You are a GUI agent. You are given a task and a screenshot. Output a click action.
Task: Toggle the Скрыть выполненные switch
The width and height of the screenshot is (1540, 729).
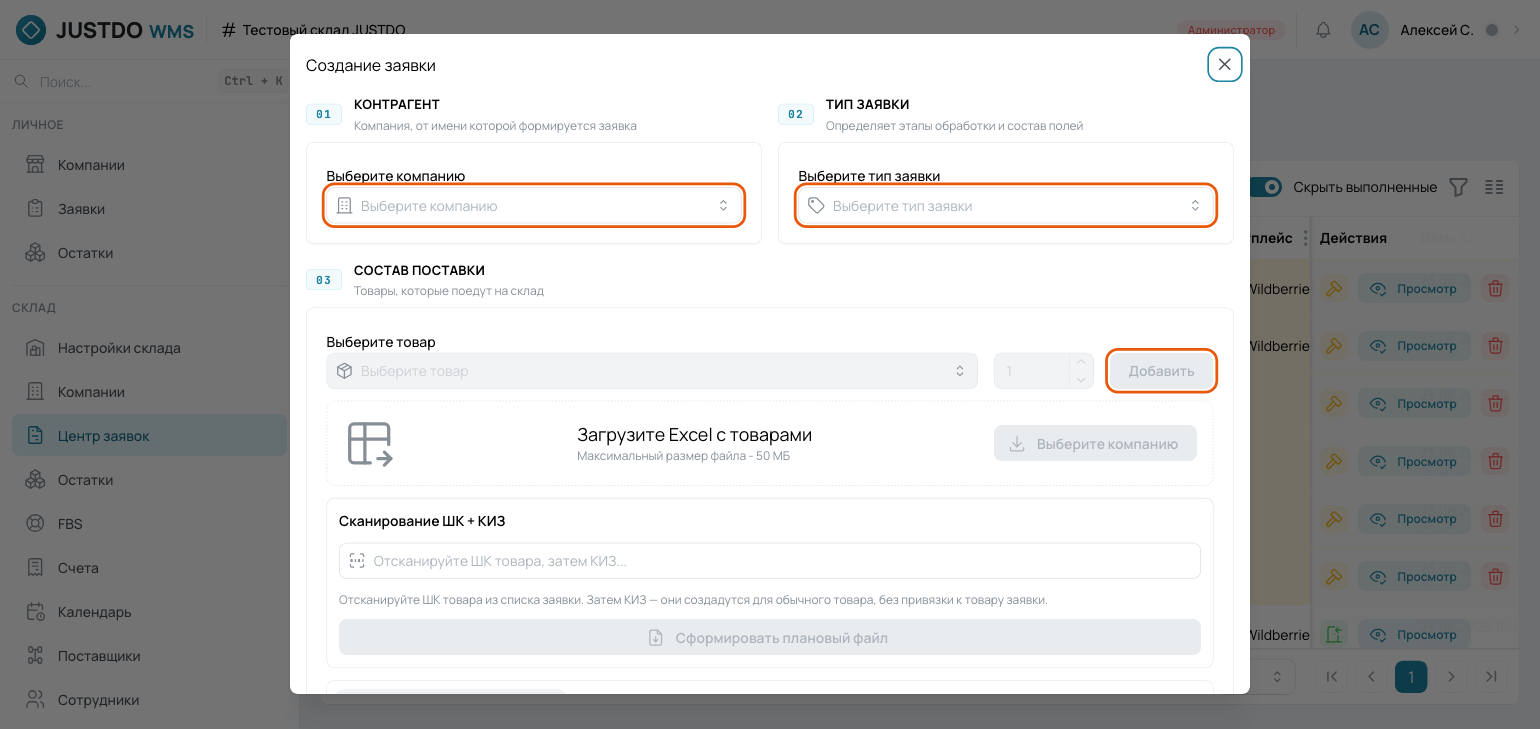pyautogui.click(x=1267, y=187)
